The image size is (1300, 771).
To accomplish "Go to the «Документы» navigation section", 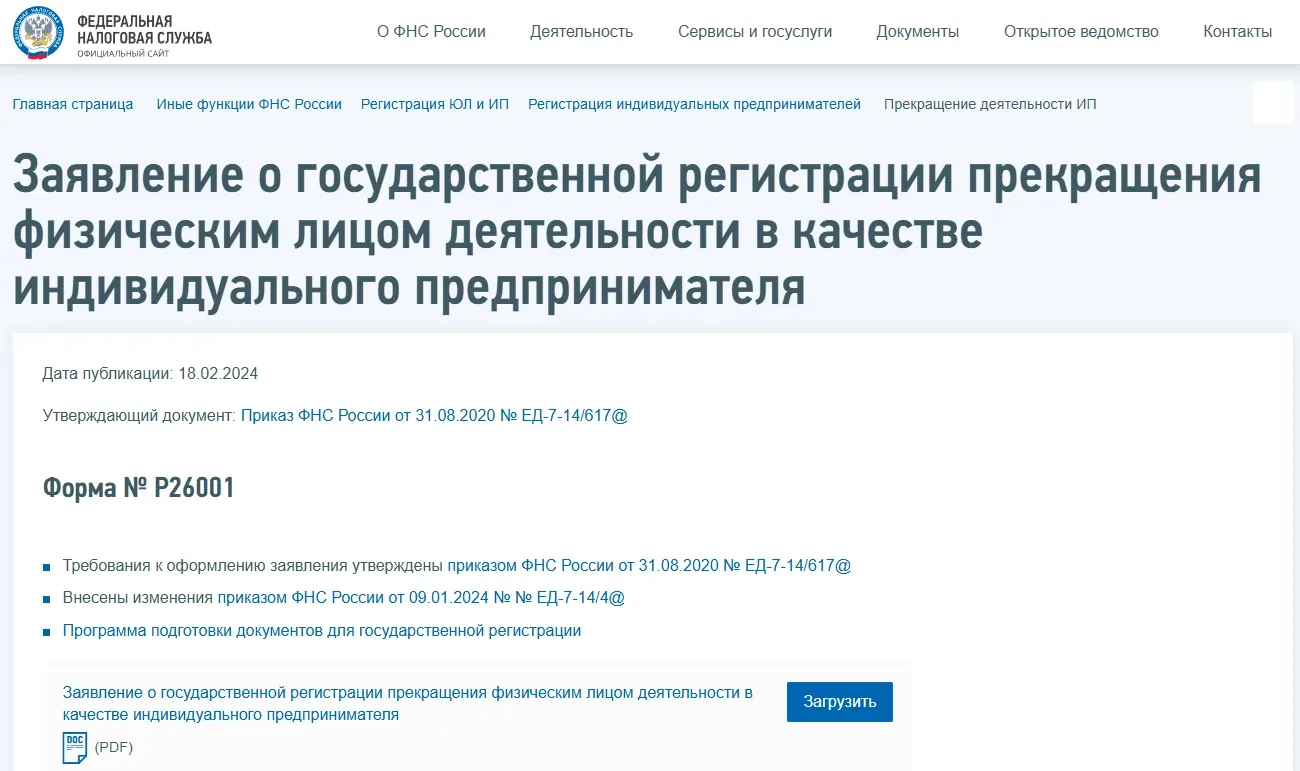I will click(x=917, y=32).
